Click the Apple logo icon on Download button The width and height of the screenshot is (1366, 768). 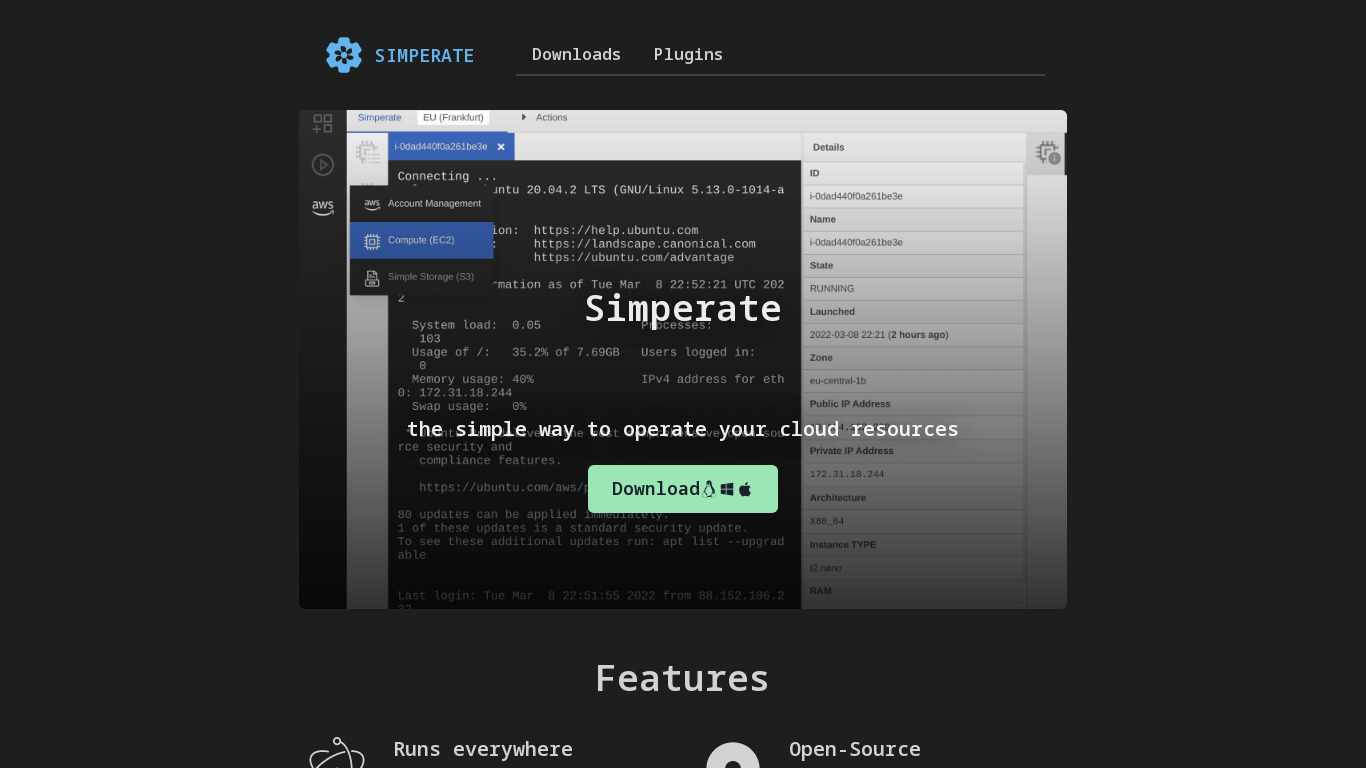(745, 489)
